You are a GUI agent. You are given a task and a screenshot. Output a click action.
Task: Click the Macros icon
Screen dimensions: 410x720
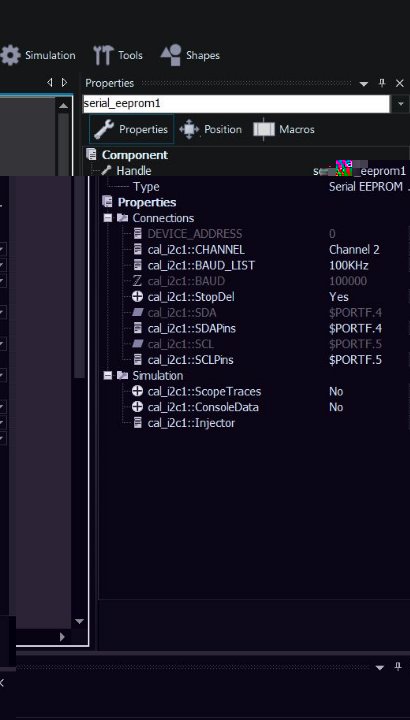[x=264, y=129]
